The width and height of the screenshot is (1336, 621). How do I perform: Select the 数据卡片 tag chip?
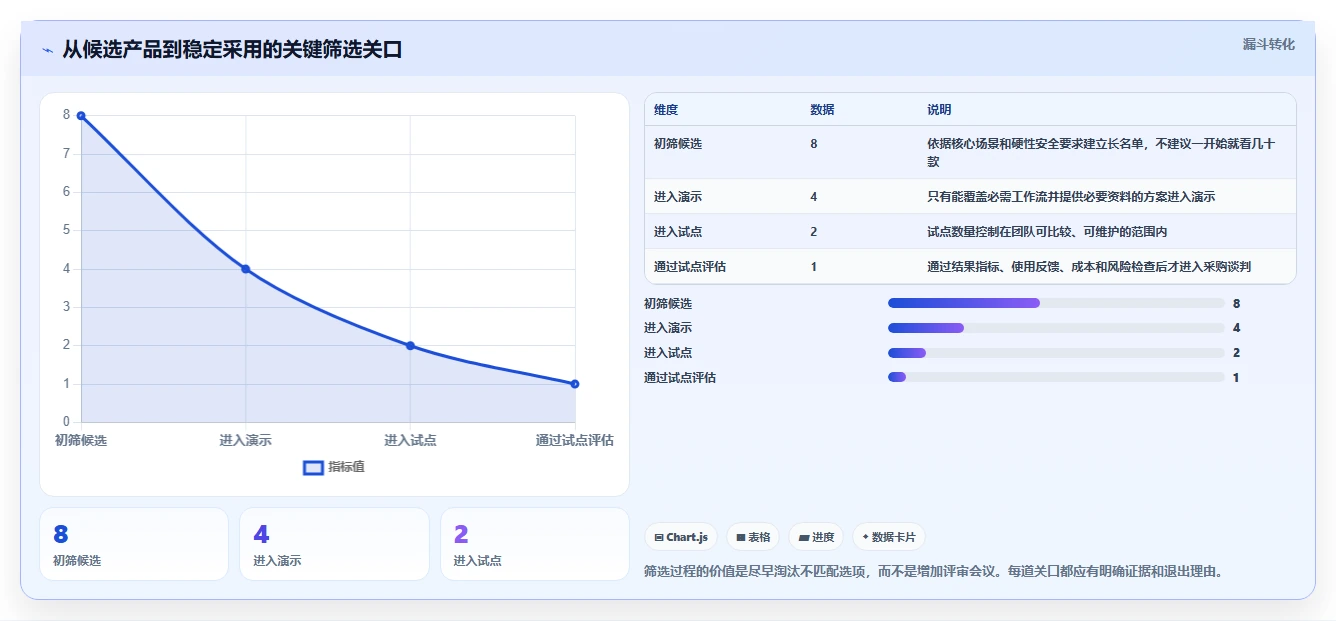(888, 537)
